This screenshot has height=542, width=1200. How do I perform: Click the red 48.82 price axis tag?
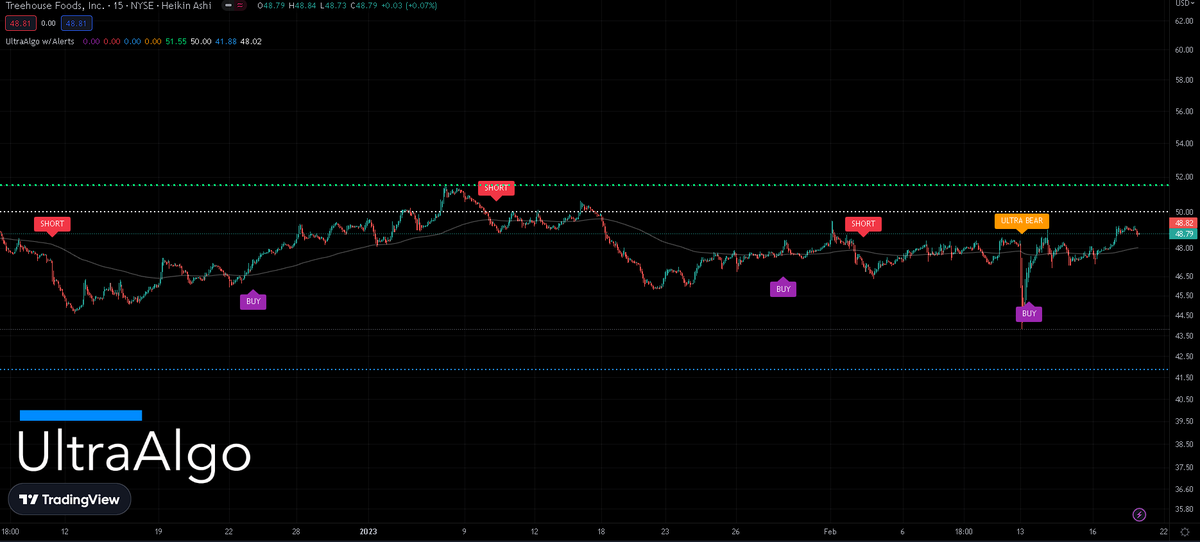click(1186, 223)
